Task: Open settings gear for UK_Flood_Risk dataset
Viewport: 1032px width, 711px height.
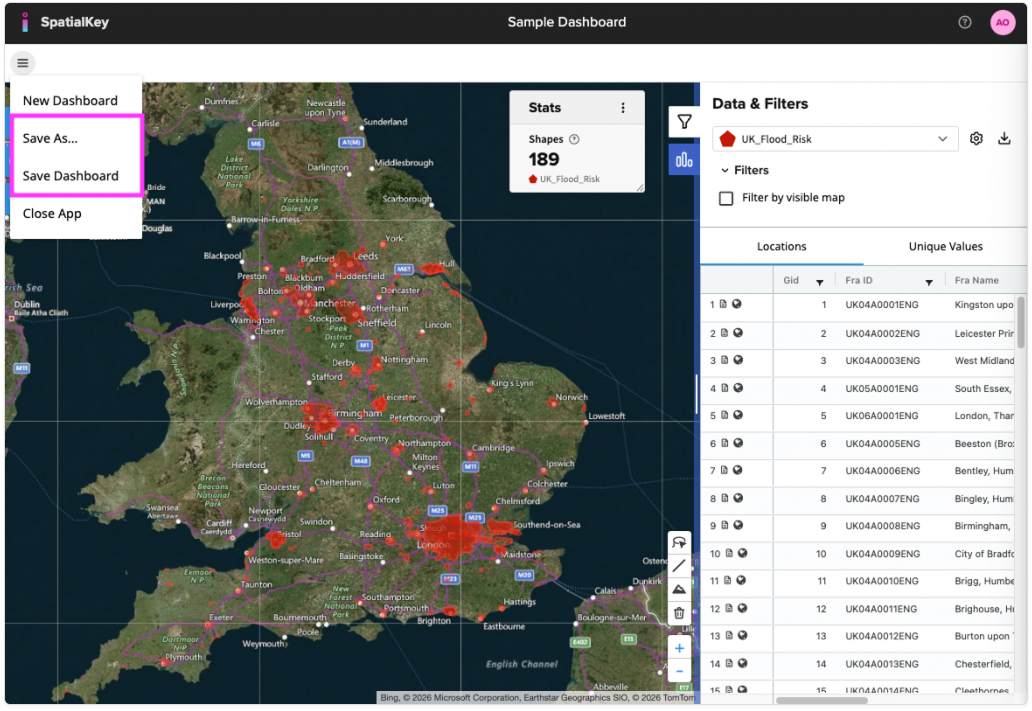Action: coord(976,138)
